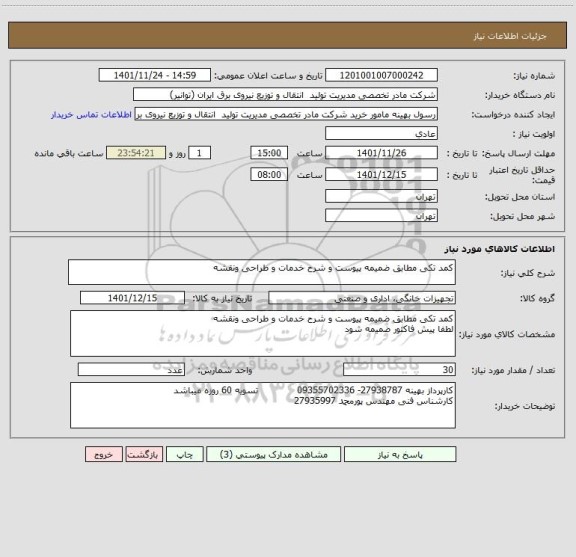Open مشاهده مدارک پیوستی (3) attachments
The height and width of the screenshot is (557, 576).
point(274,454)
